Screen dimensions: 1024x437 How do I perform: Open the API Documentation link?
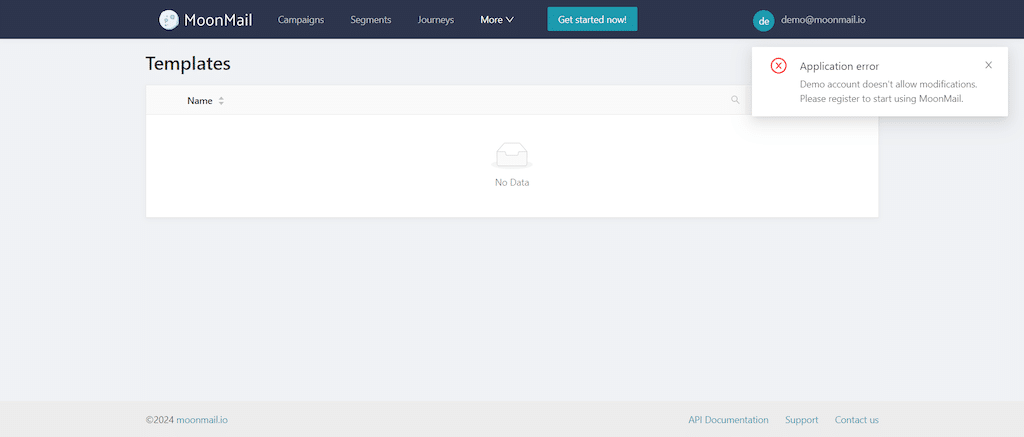coord(728,420)
